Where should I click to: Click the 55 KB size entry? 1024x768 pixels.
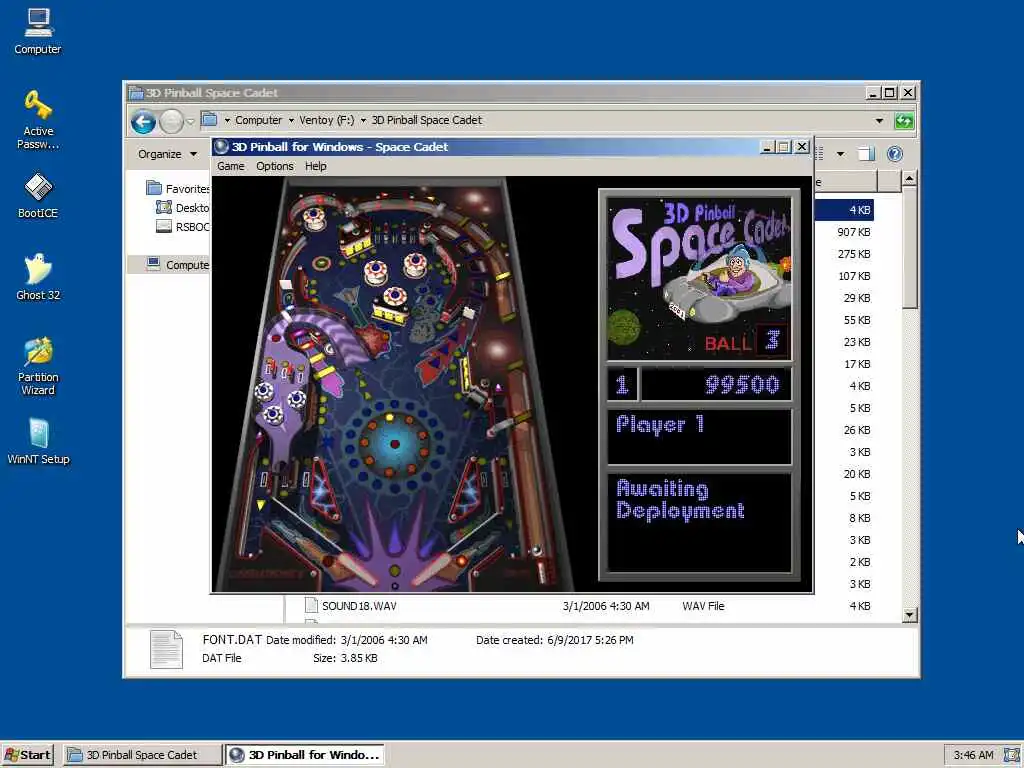pyautogui.click(x=857, y=320)
